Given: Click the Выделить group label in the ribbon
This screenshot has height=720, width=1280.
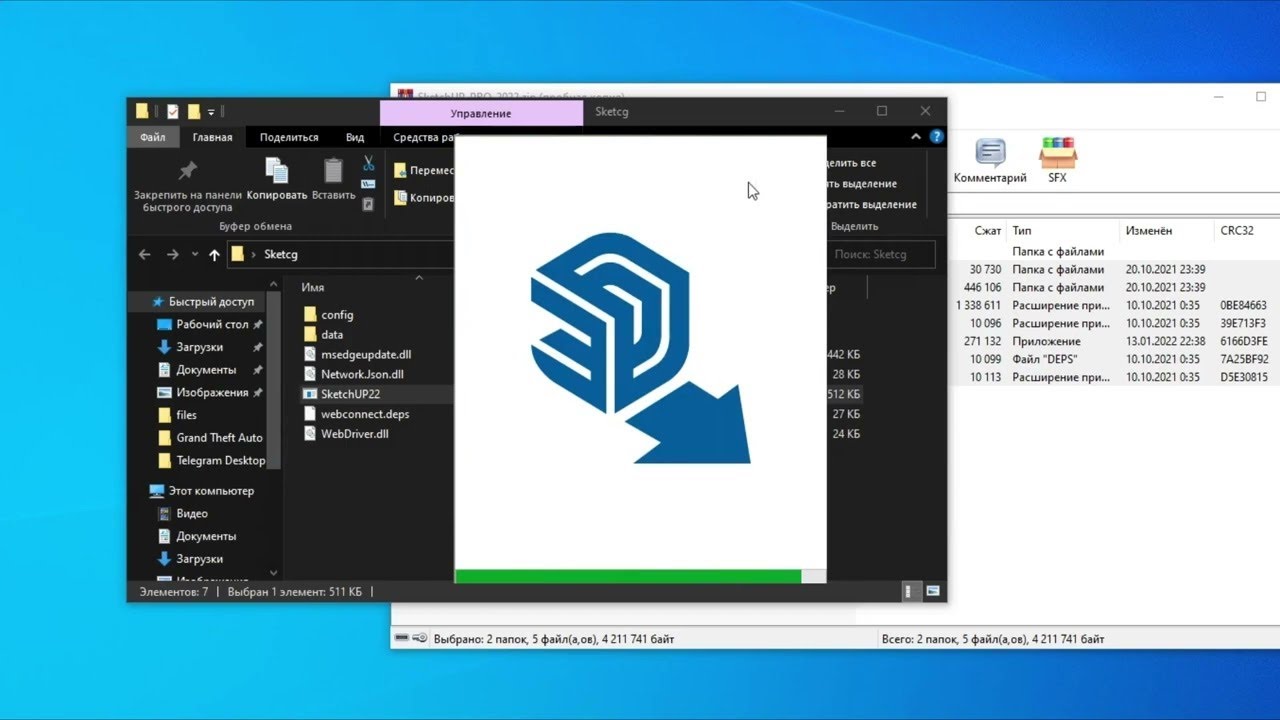Looking at the screenshot, I should (854, 227).
